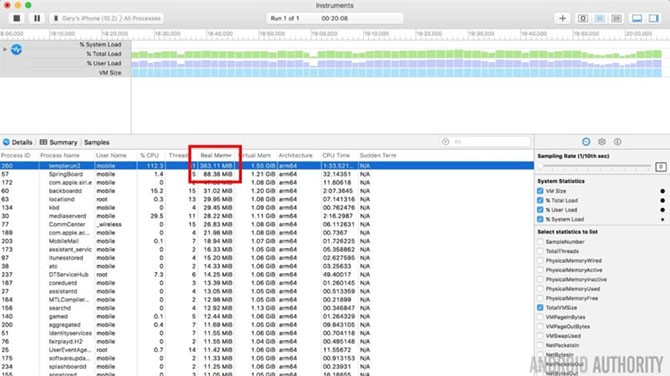Screen dimensions: 670x376
Task: Pause the current recording
Action: [x=37, y=18]
